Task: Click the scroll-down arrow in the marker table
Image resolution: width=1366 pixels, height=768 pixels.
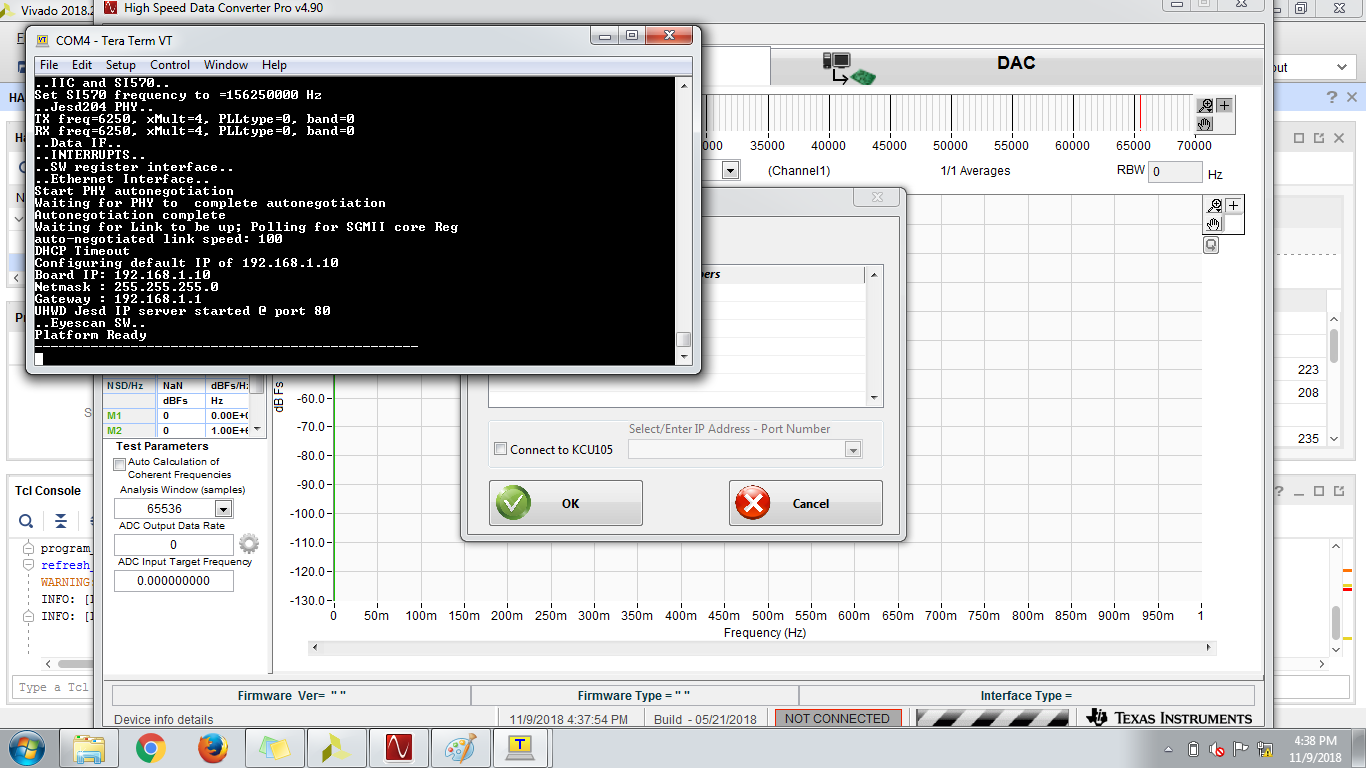Action: [x=257, y=429]
